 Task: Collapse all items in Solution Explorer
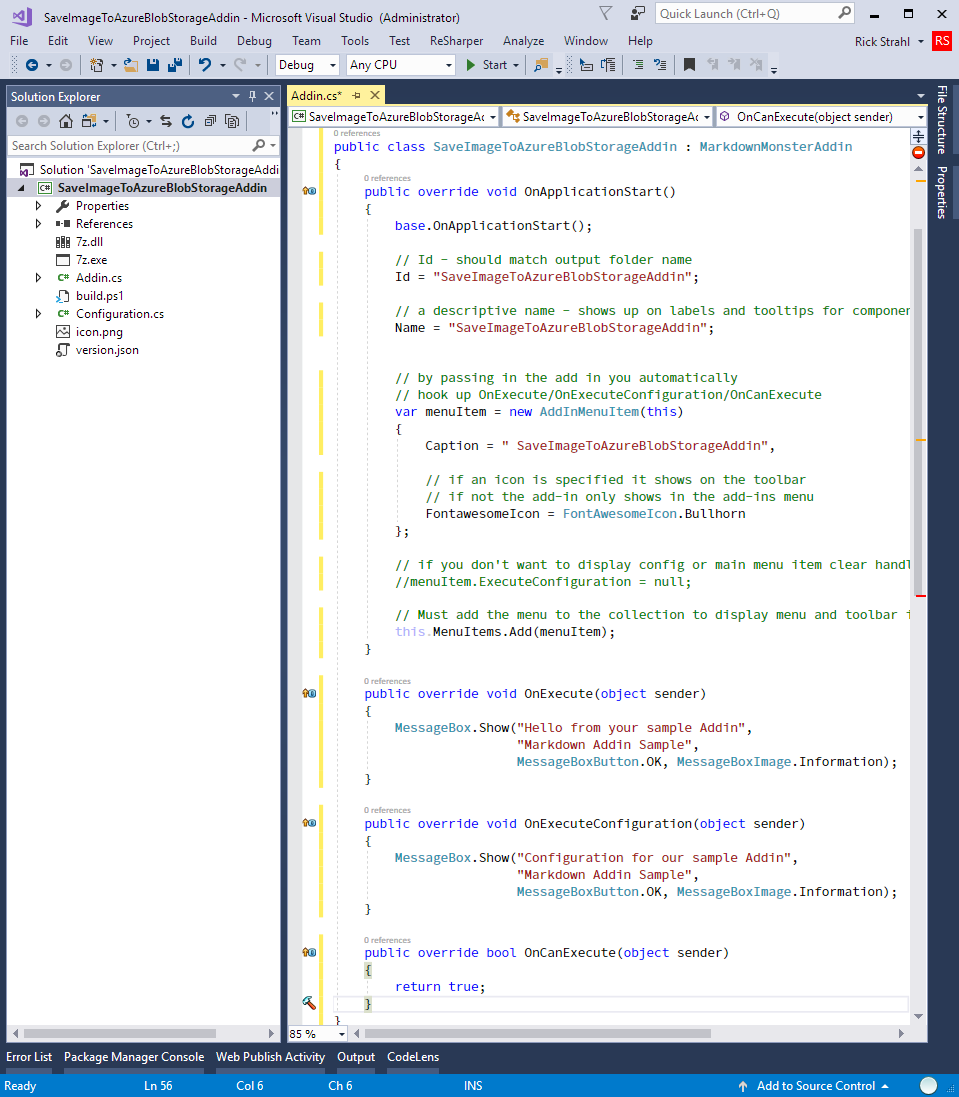210,121
